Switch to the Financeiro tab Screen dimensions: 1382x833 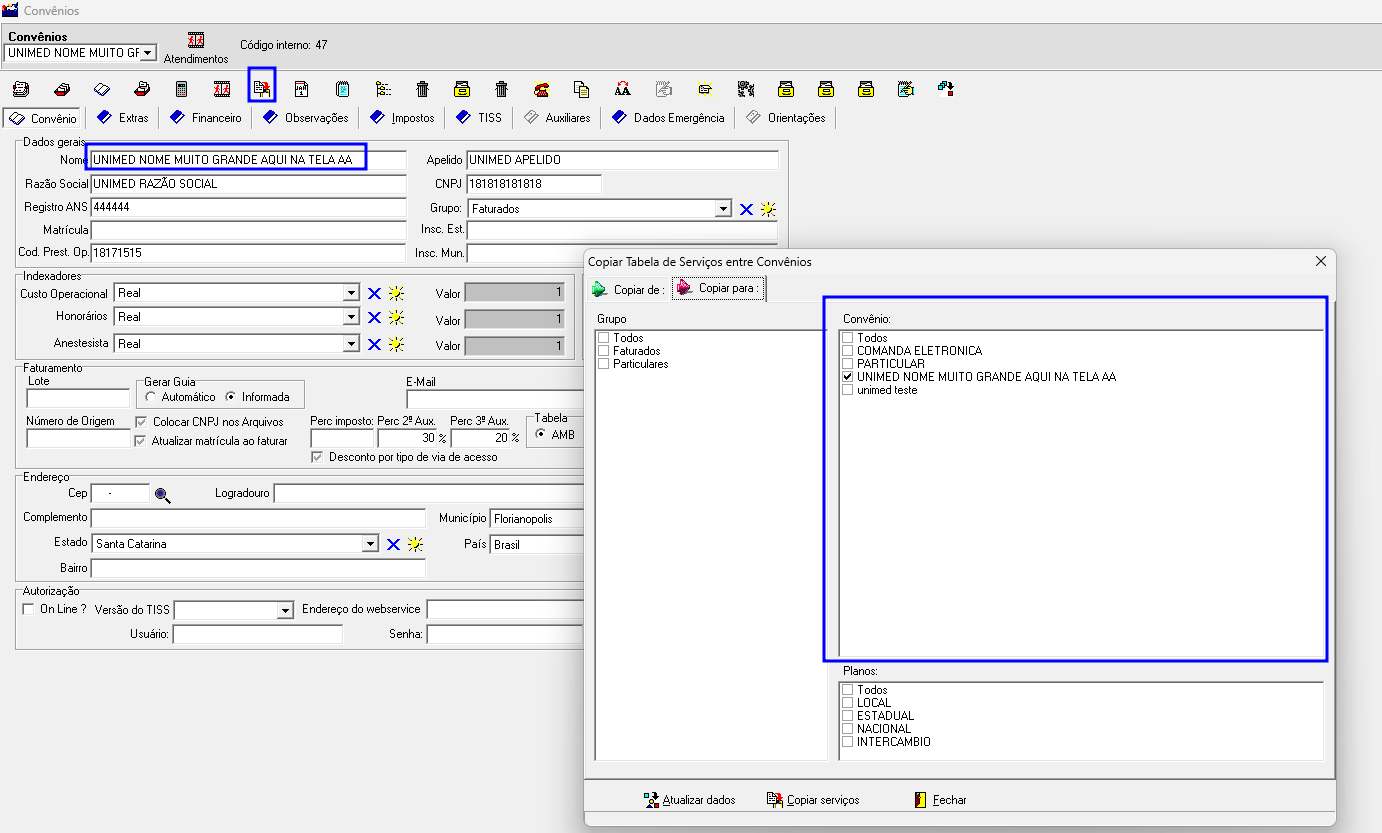point(206,118)
